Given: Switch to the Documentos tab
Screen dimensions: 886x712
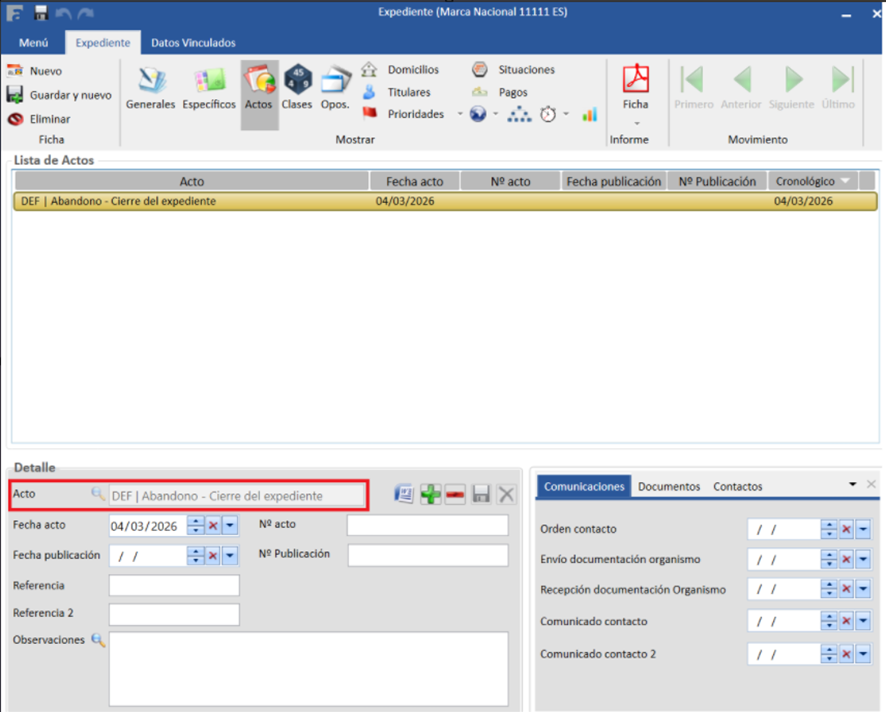Looking at the screenshot, I should point(669,487).
